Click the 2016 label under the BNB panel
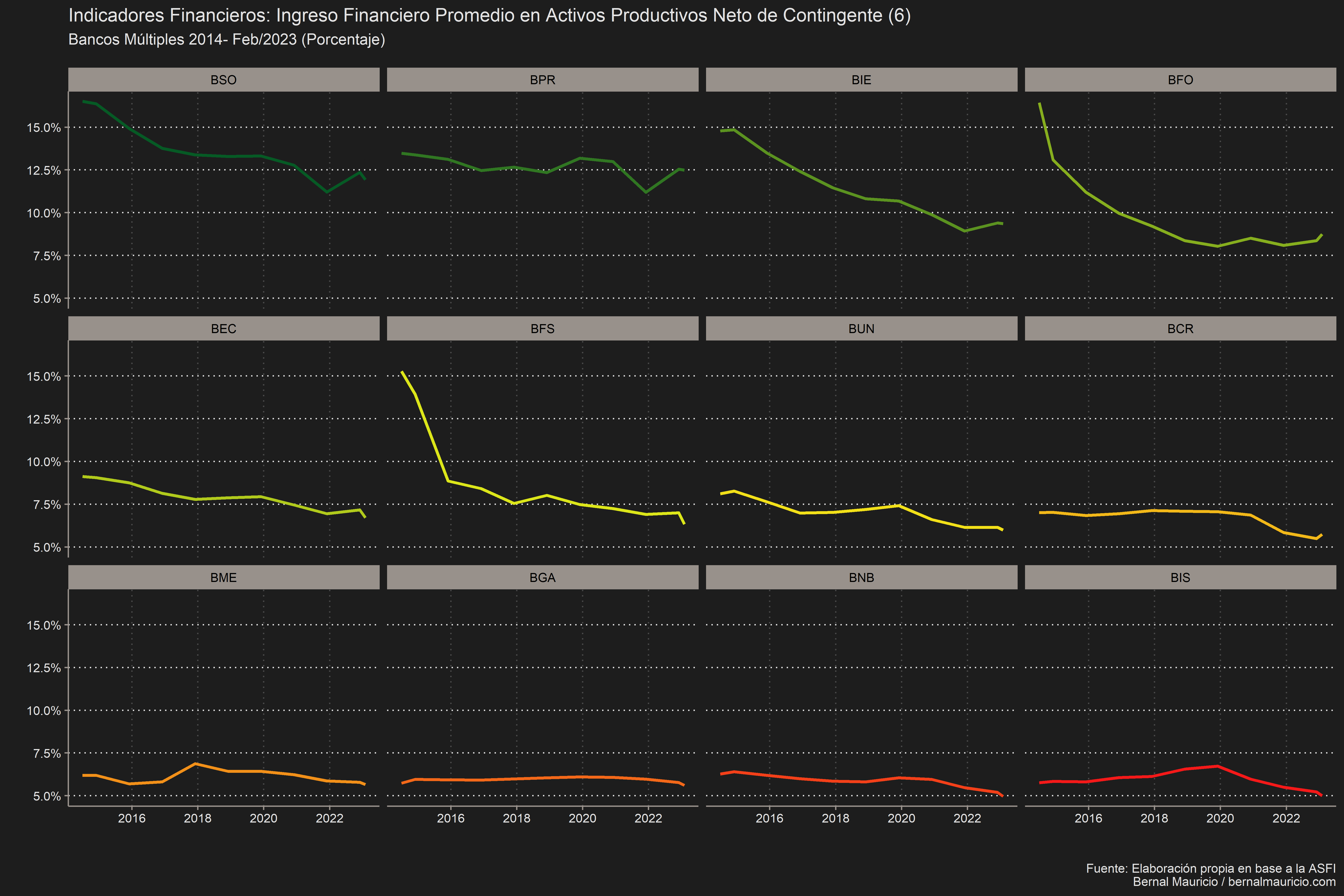 (770, 818)
